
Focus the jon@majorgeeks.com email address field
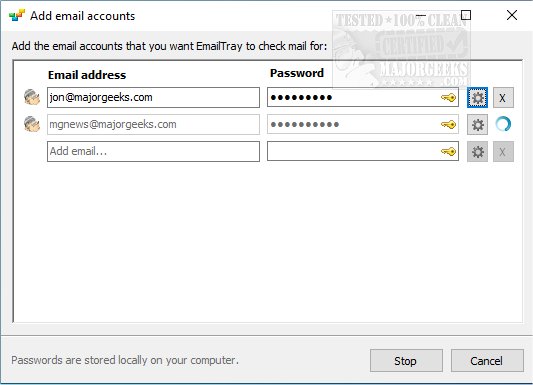point(153,98)
